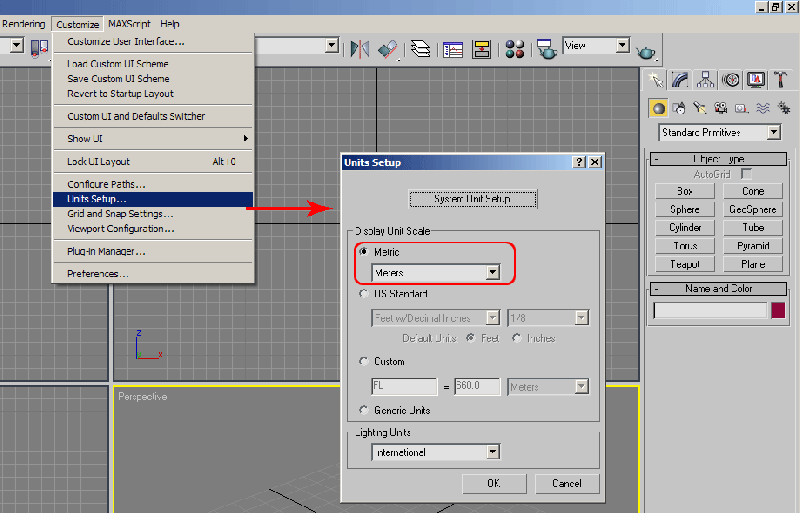Enable the AutoGrid checkbox
This screenshot has height=513, width=800.
[x=746, y=174]
